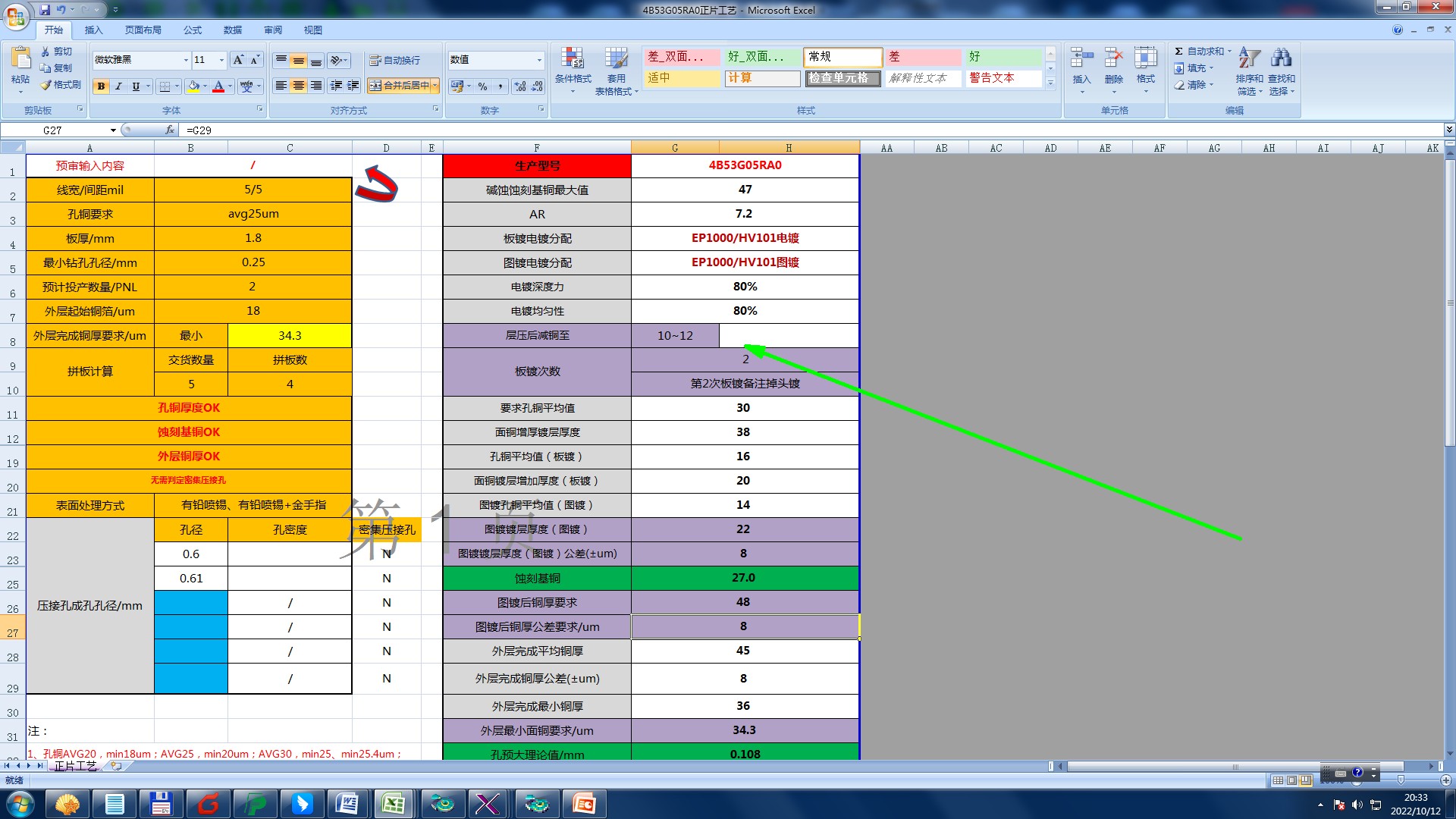Switch to the 公式 ribbon tab
Image resolution: width=1456 pixels, height=819 pixels.
click(193, 30)
